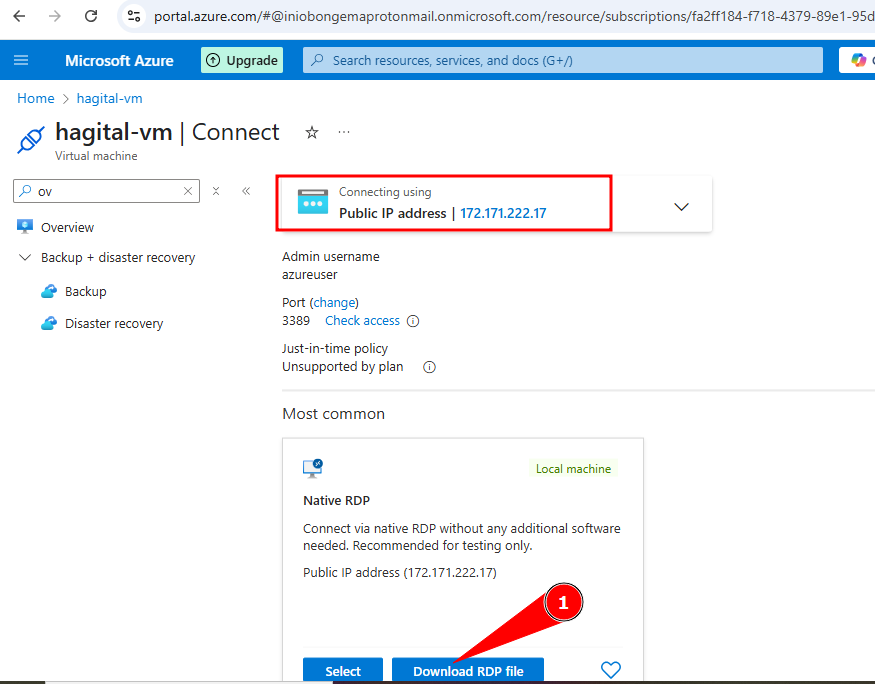
Task: Click the Select button for Native RDP
Action: [343, 671]
